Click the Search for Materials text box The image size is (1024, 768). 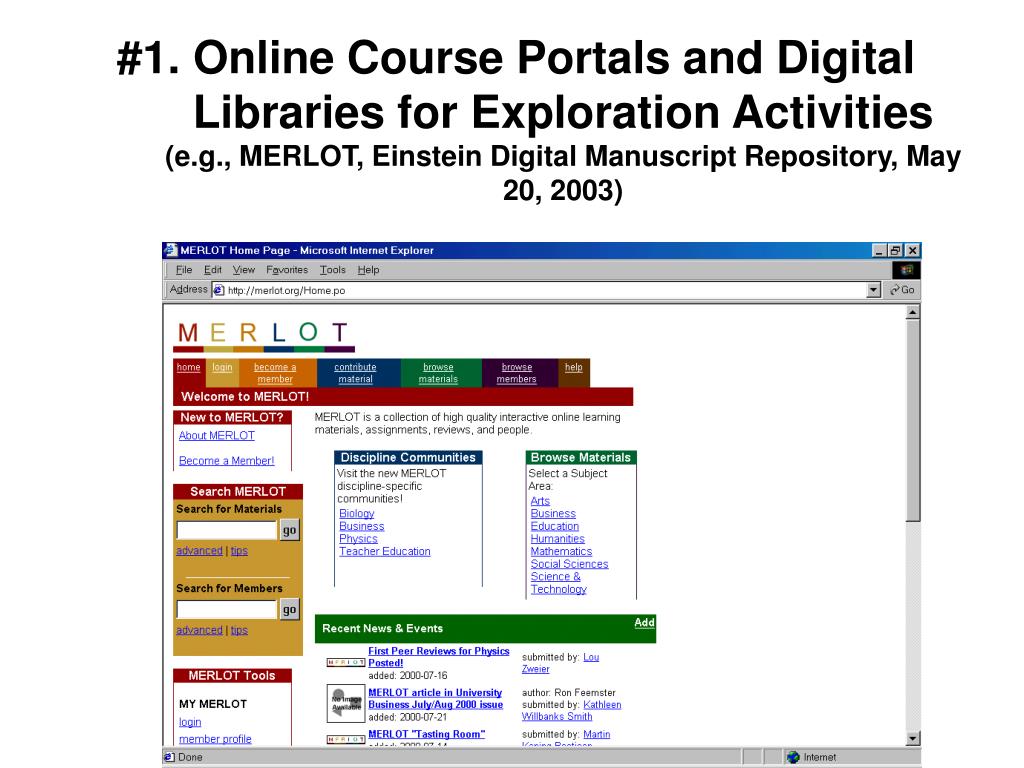coord(227,530)
